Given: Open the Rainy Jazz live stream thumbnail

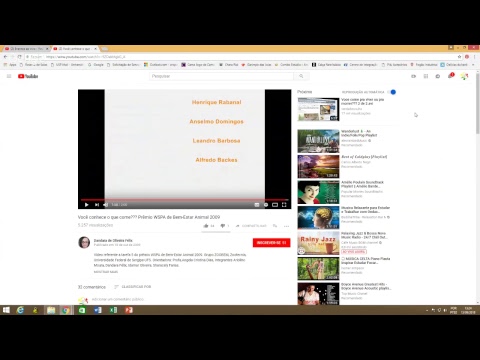Looking at the screenshot, I should point(318,243).
